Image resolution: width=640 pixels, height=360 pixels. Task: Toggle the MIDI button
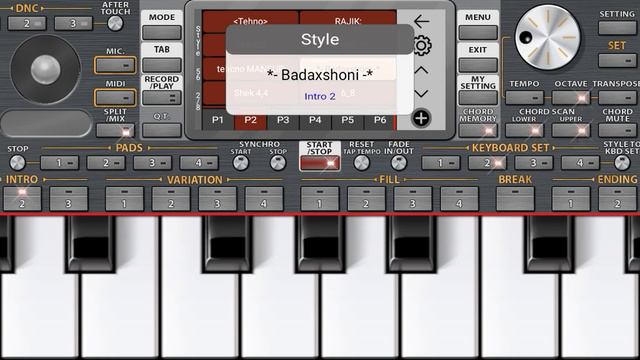coord(115,98)
